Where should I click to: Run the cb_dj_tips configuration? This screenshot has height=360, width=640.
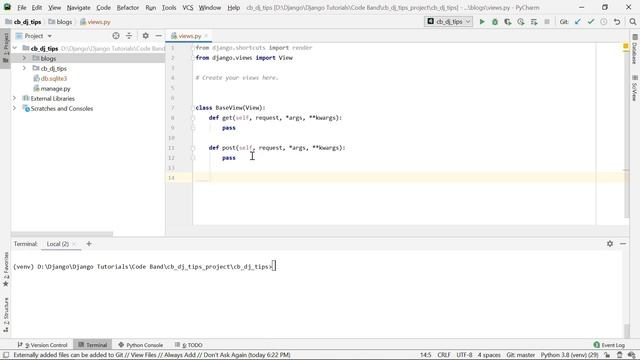[x=482, y=22]
